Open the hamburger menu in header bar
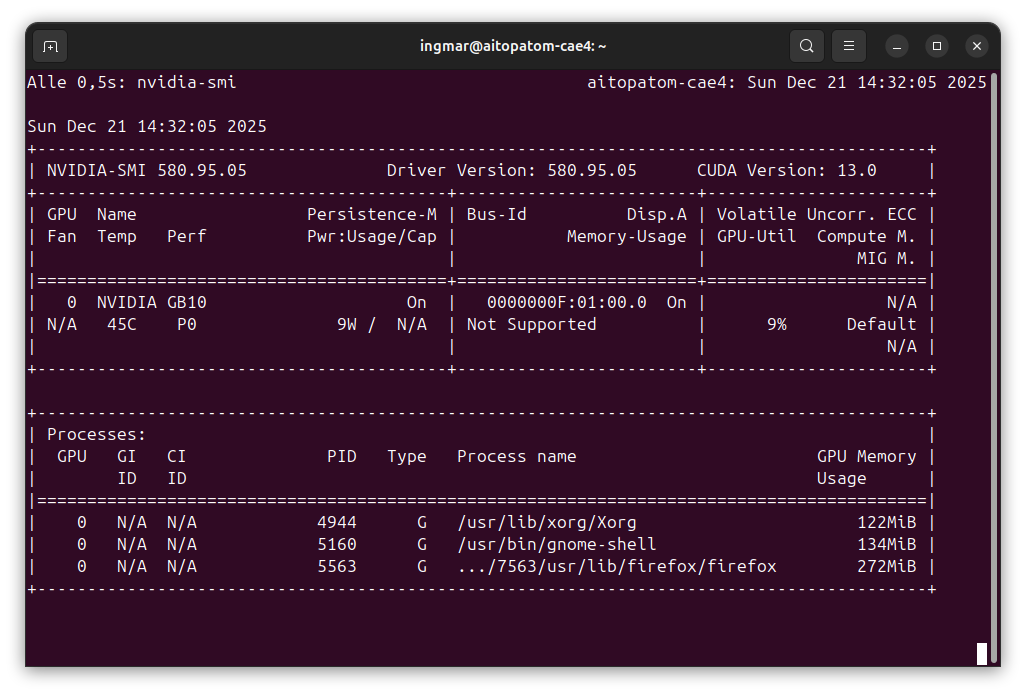Image resolution: width=1026 pixels, height=695 pixels. [x=848, y=46]
